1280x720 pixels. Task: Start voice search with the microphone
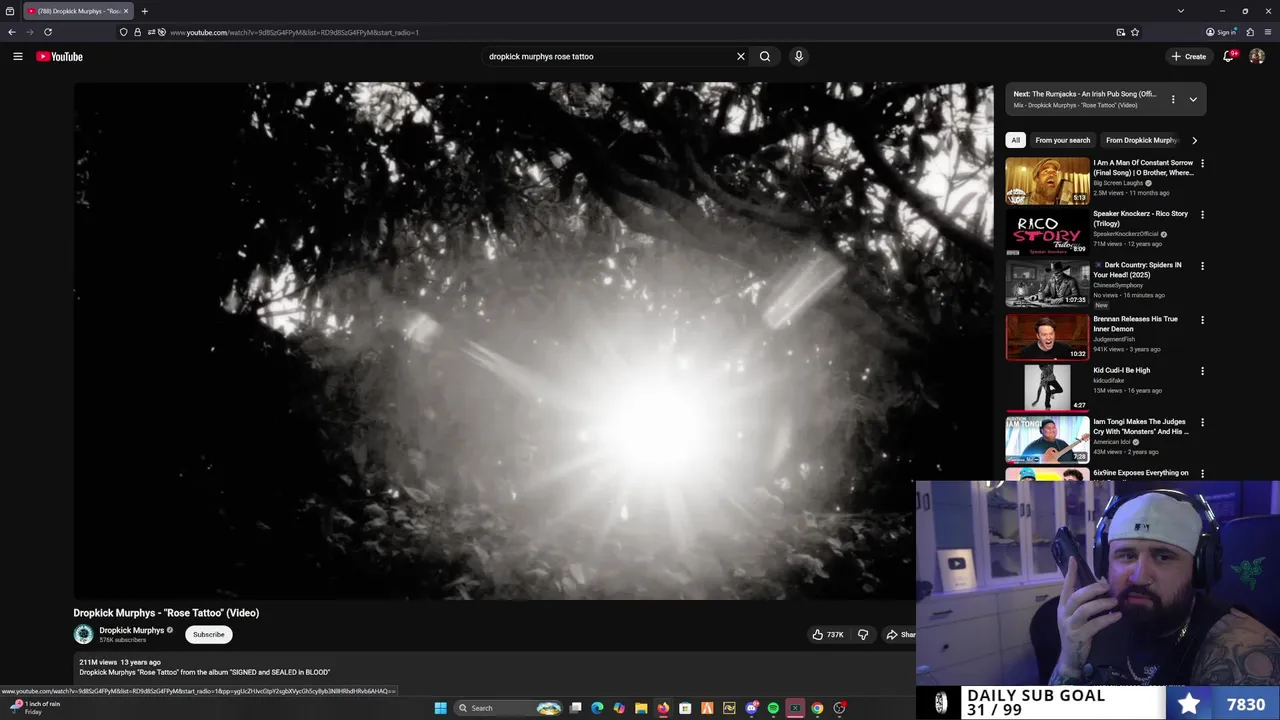tap(798, 56)
